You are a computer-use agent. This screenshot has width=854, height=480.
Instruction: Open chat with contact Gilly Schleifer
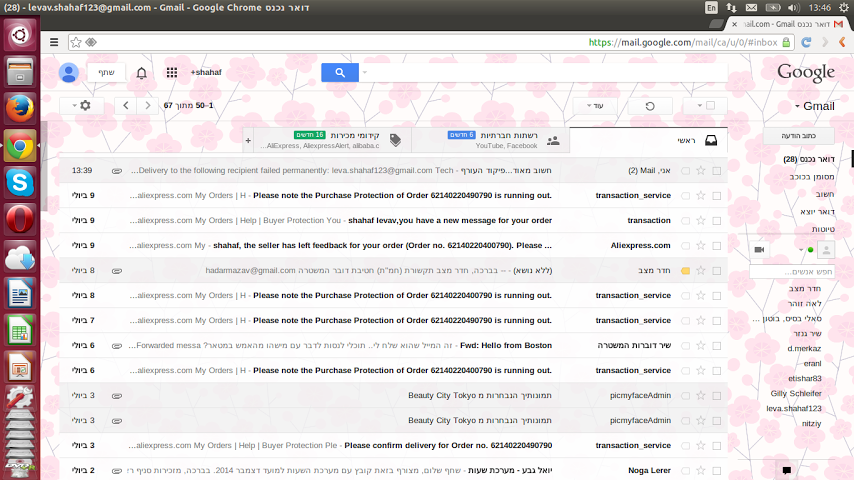[x=796, y=393]
